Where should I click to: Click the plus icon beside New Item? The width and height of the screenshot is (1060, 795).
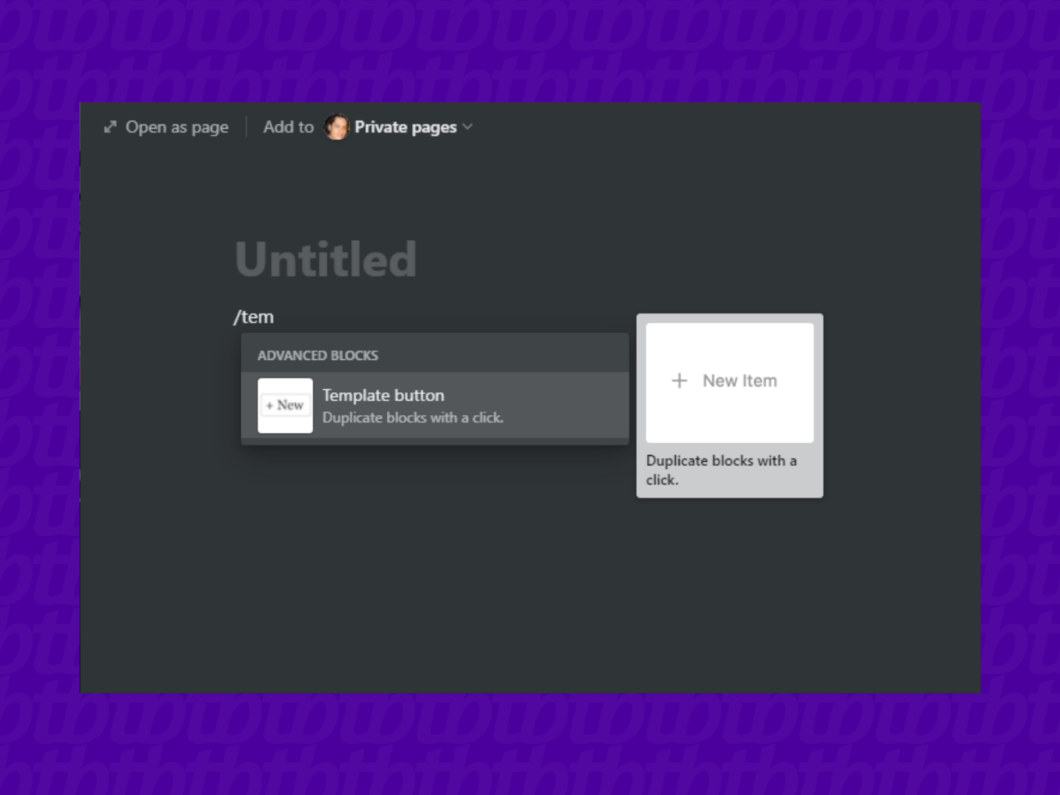point(679,381)
